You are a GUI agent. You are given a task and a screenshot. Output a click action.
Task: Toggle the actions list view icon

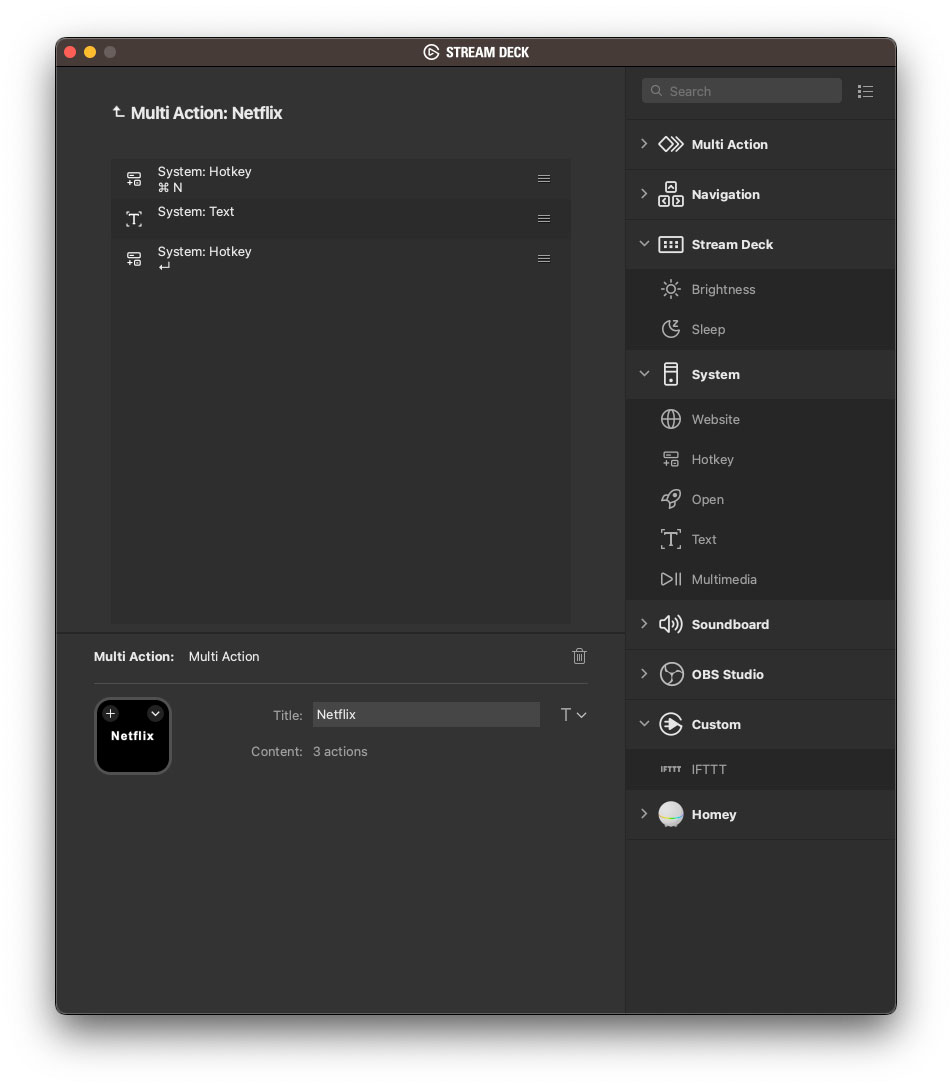pyautogui.click(x=865, y=92)
